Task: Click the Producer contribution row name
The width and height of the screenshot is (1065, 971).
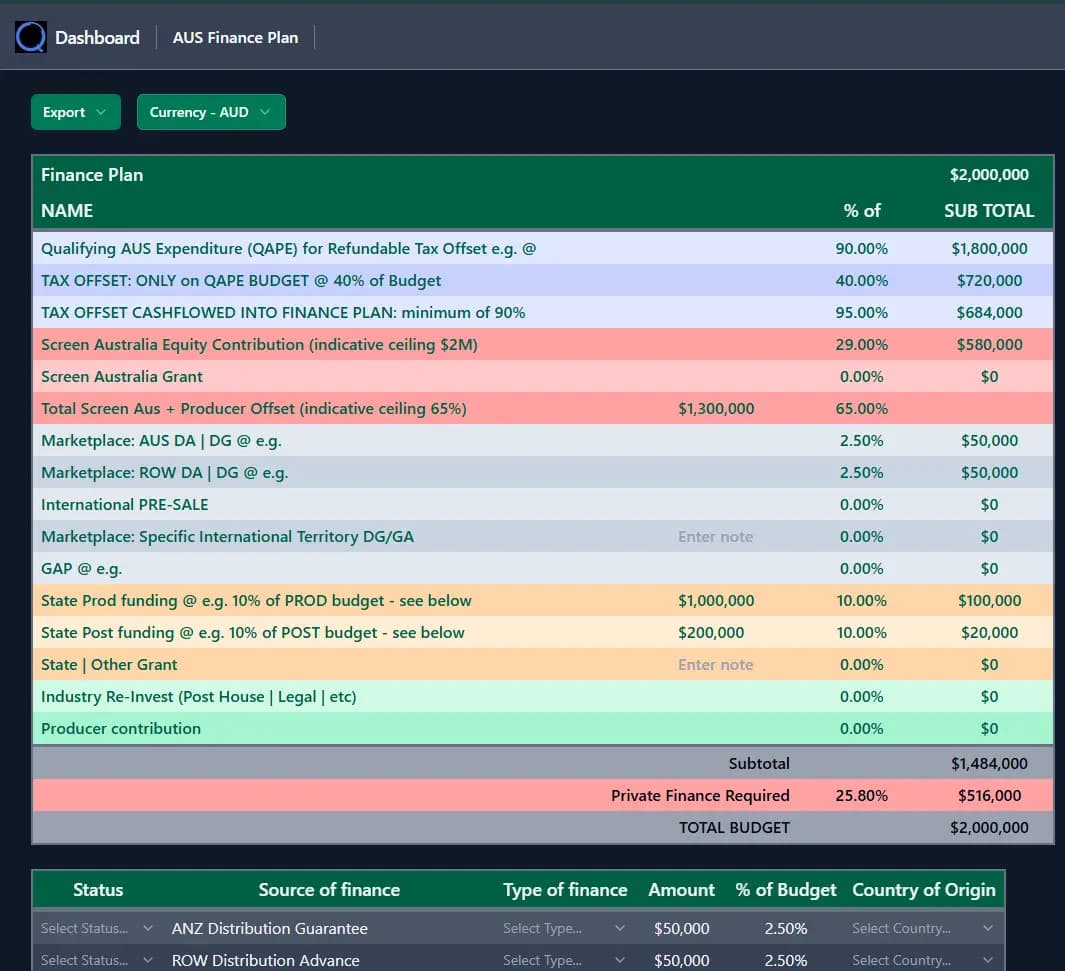Action: pyautogui.click(x=121, y=729)
